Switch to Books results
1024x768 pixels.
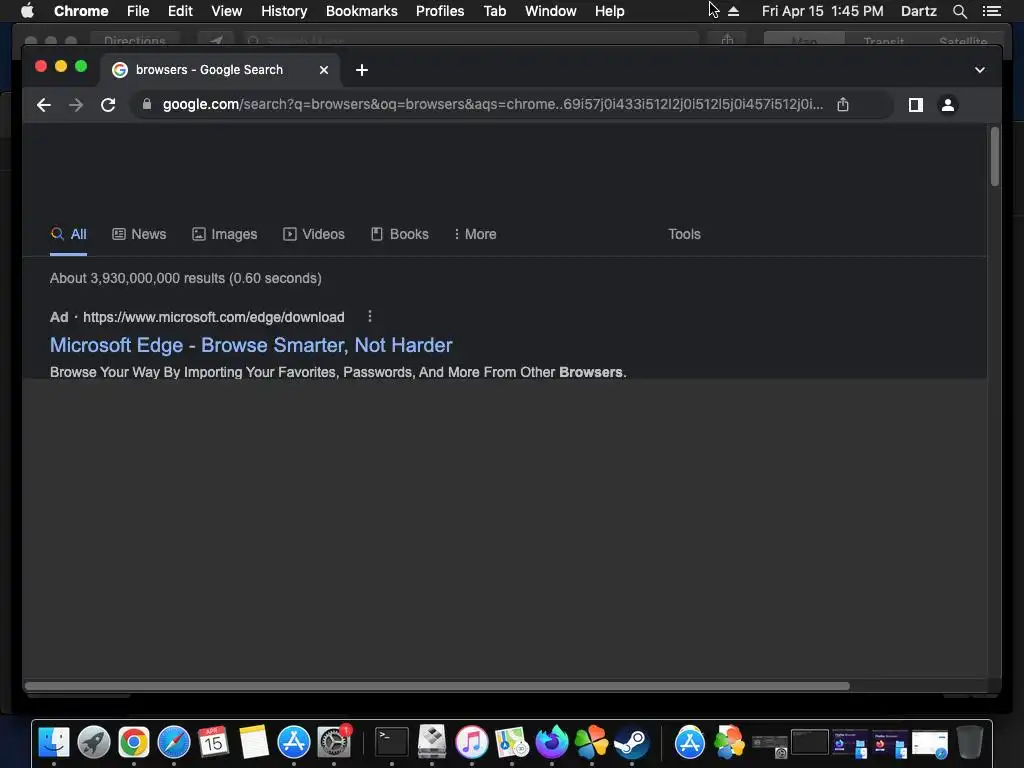[x=400, y=234]
